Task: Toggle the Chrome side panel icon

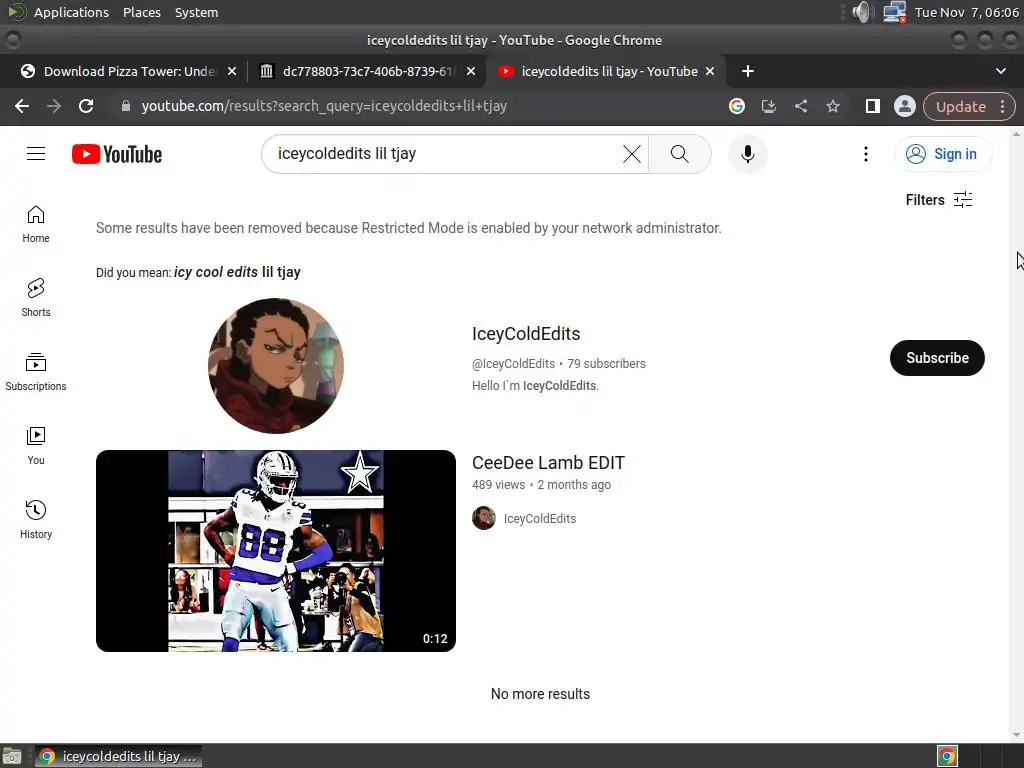Action: (872, 106)
